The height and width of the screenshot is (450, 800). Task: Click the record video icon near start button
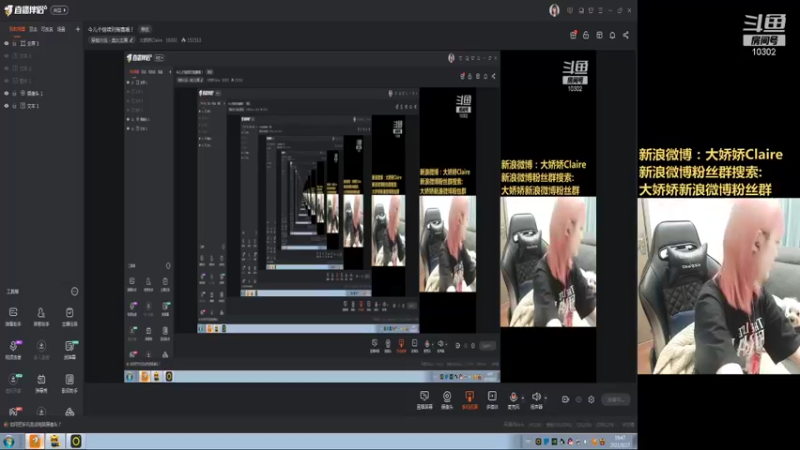tap(565, 399)
